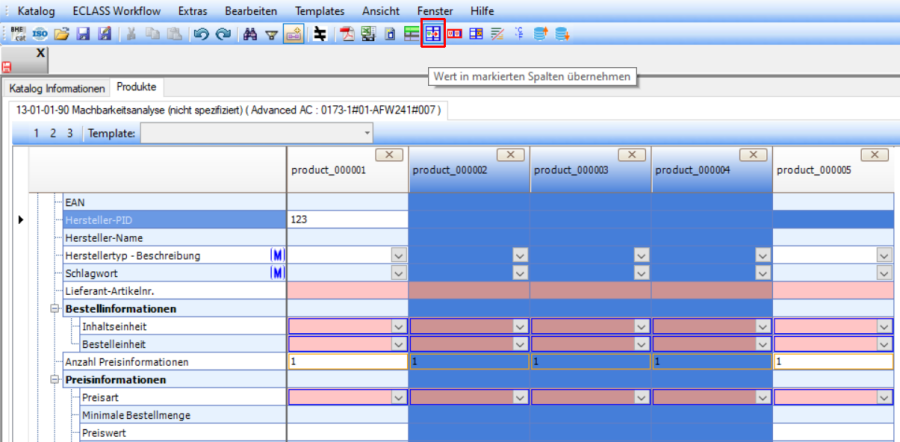
Task: Redo the last undone action
Action: click(223, 34)
